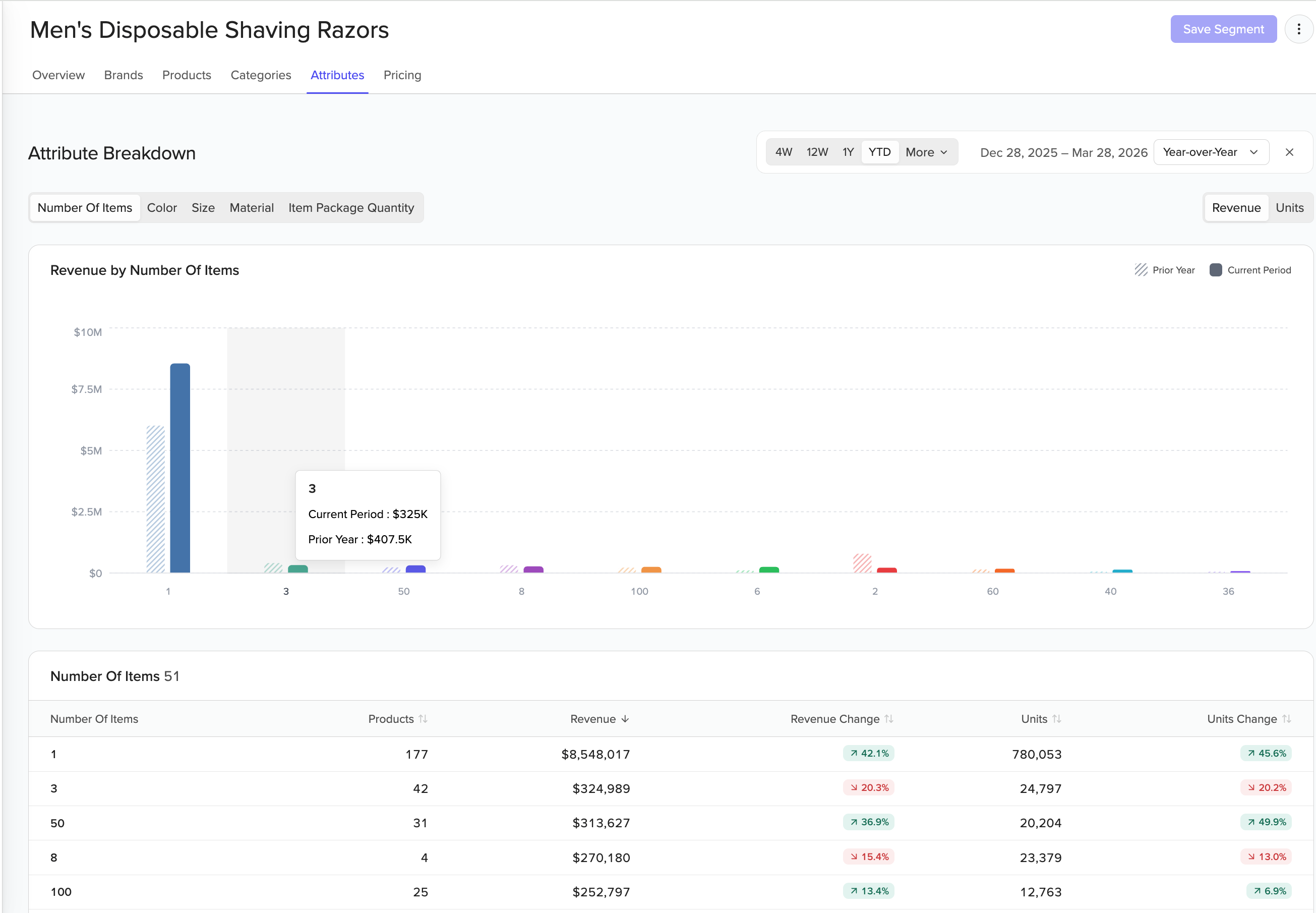Click the 49.9% units increase badge

click(1266, 822)
